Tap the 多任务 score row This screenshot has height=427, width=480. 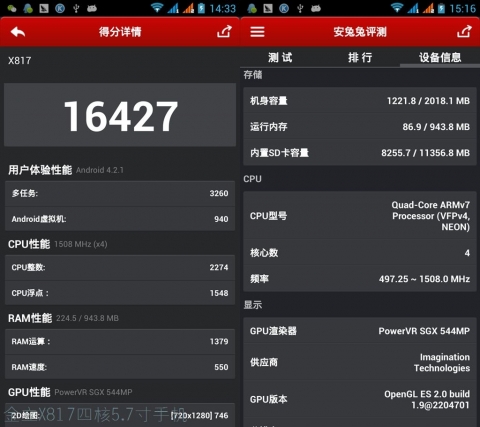(x=120, y=193)
